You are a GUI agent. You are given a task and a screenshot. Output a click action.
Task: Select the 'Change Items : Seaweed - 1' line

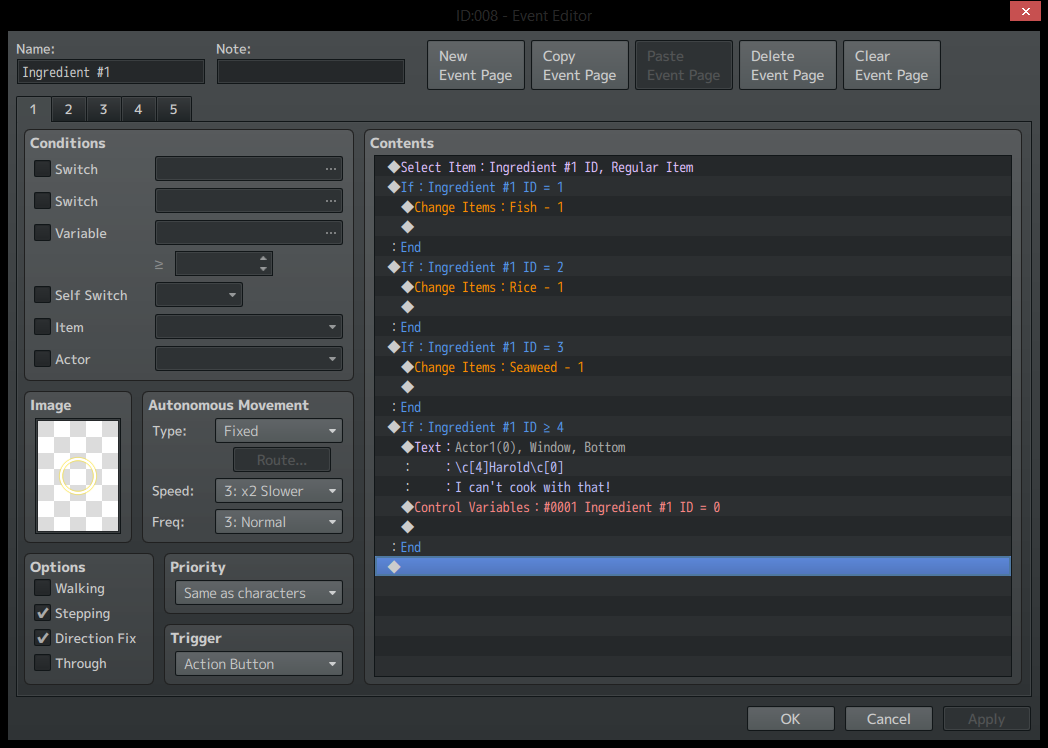point(693,367)
